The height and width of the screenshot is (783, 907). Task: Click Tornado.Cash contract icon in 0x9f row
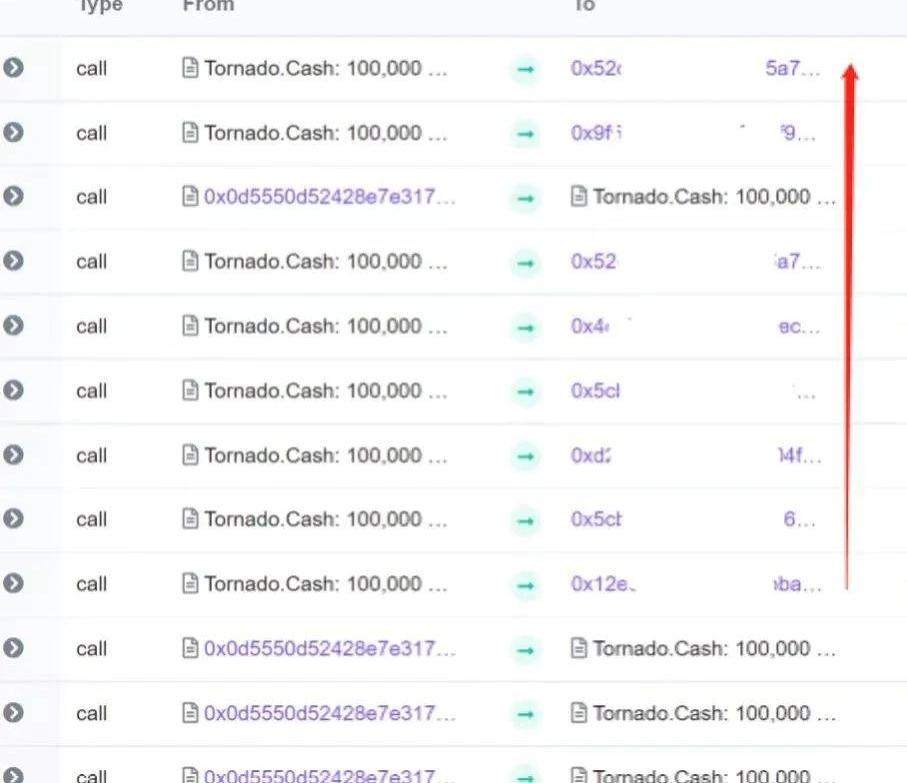pos(190,133)
